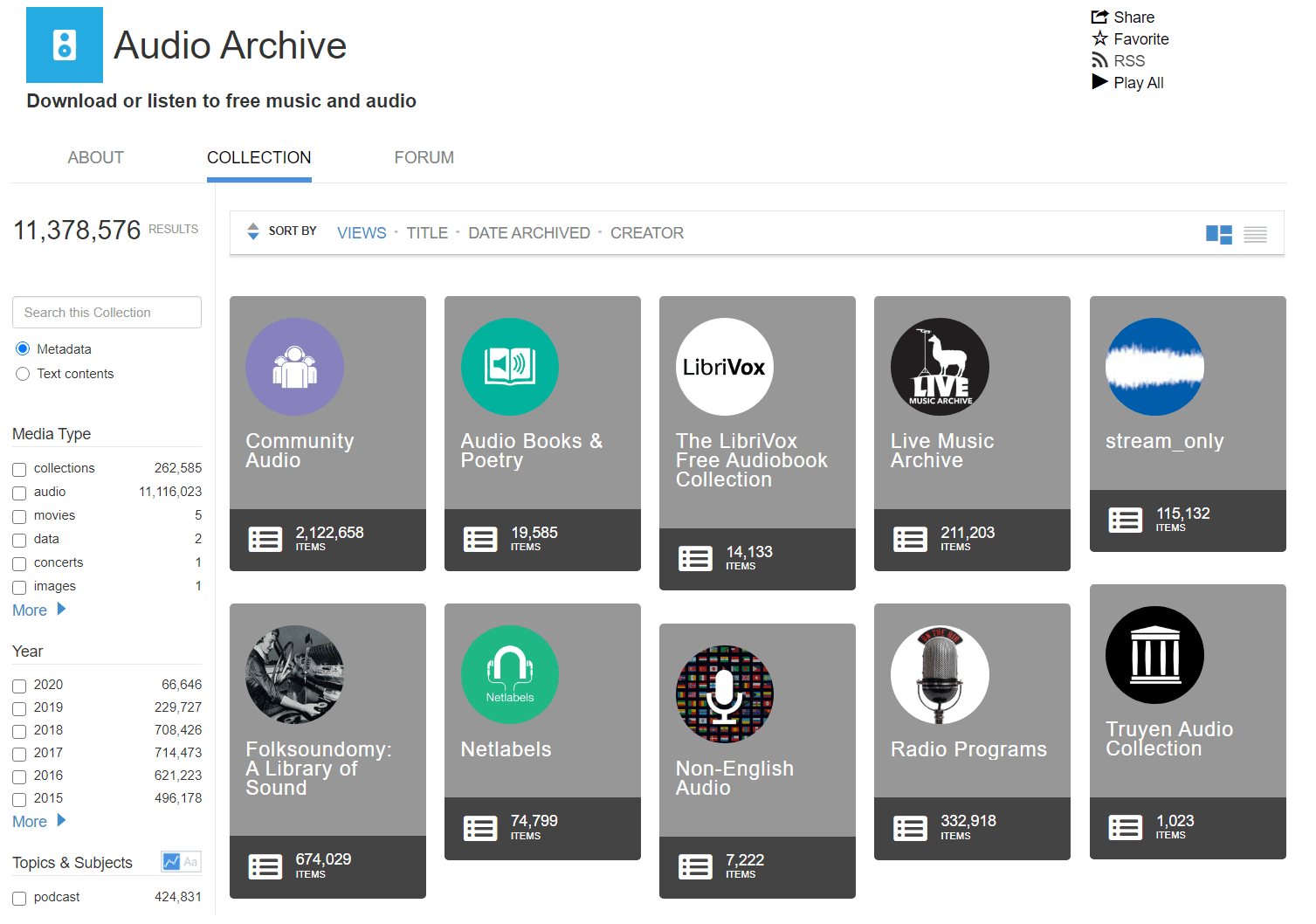Sort results by DATE ARCHIVED
Image resolution: width=1316 pixels, height=924 pixels.
point(529,232)
